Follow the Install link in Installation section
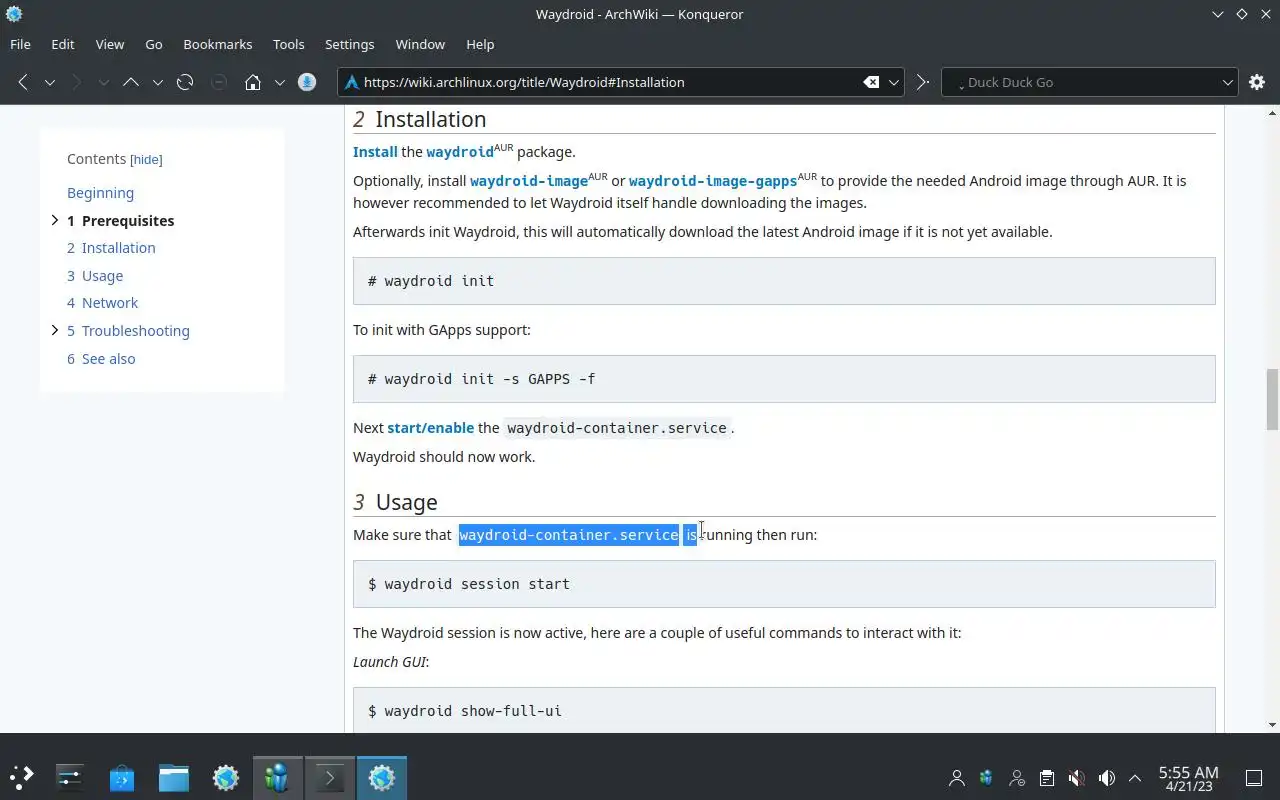 (x=375, y=152)
